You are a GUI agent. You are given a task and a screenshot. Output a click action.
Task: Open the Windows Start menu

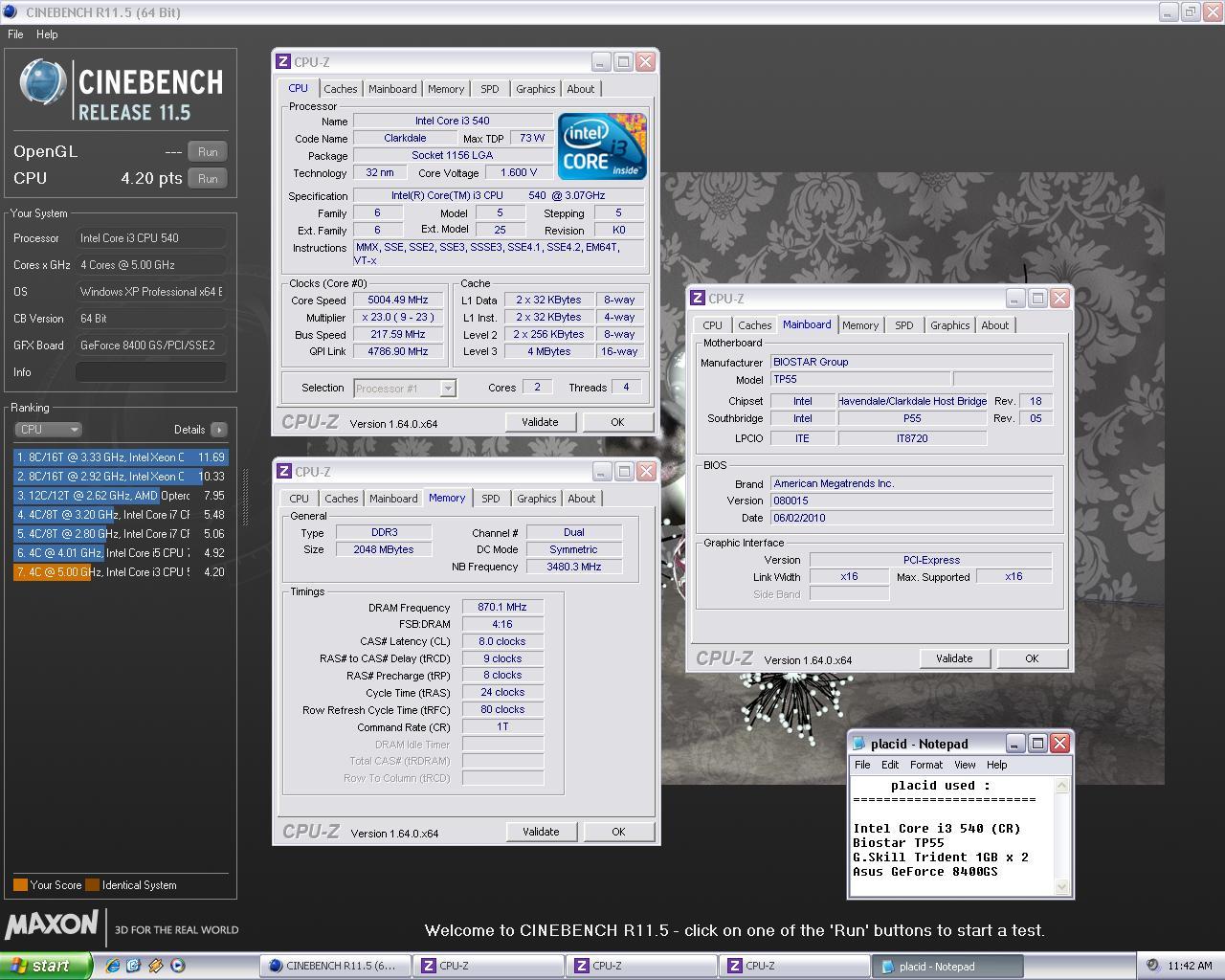pos(46,966)
